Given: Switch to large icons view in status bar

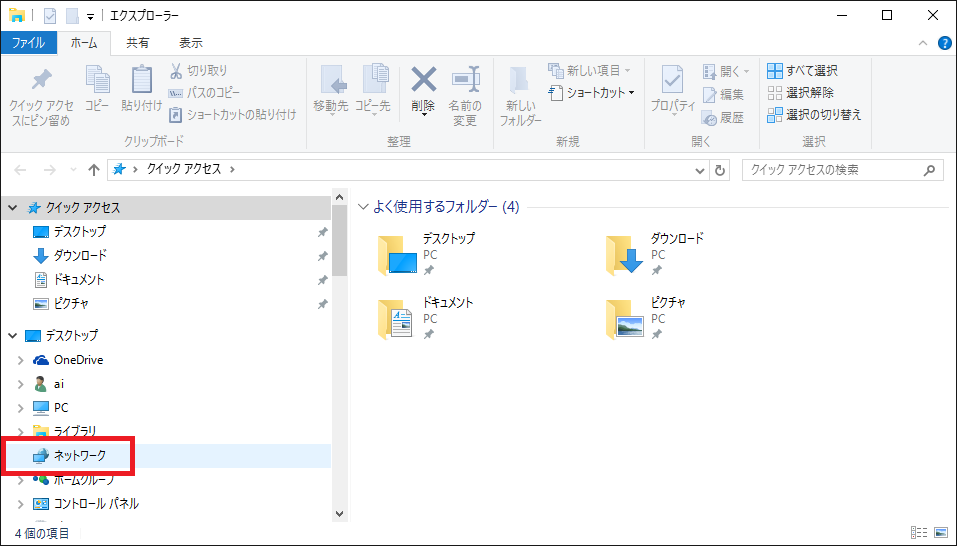Looking at the screenshot, I should 941,533.
